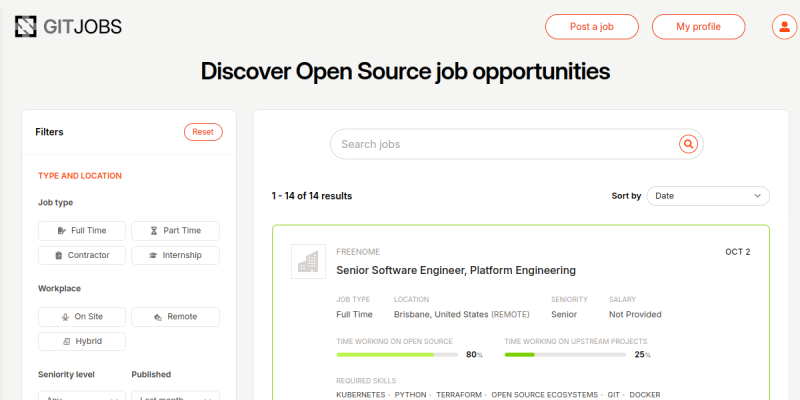Viewport: 800px width, 400px height.
Task: Click the Freenome company building logo
Action: pyautogui.click(x=308, y=261)
